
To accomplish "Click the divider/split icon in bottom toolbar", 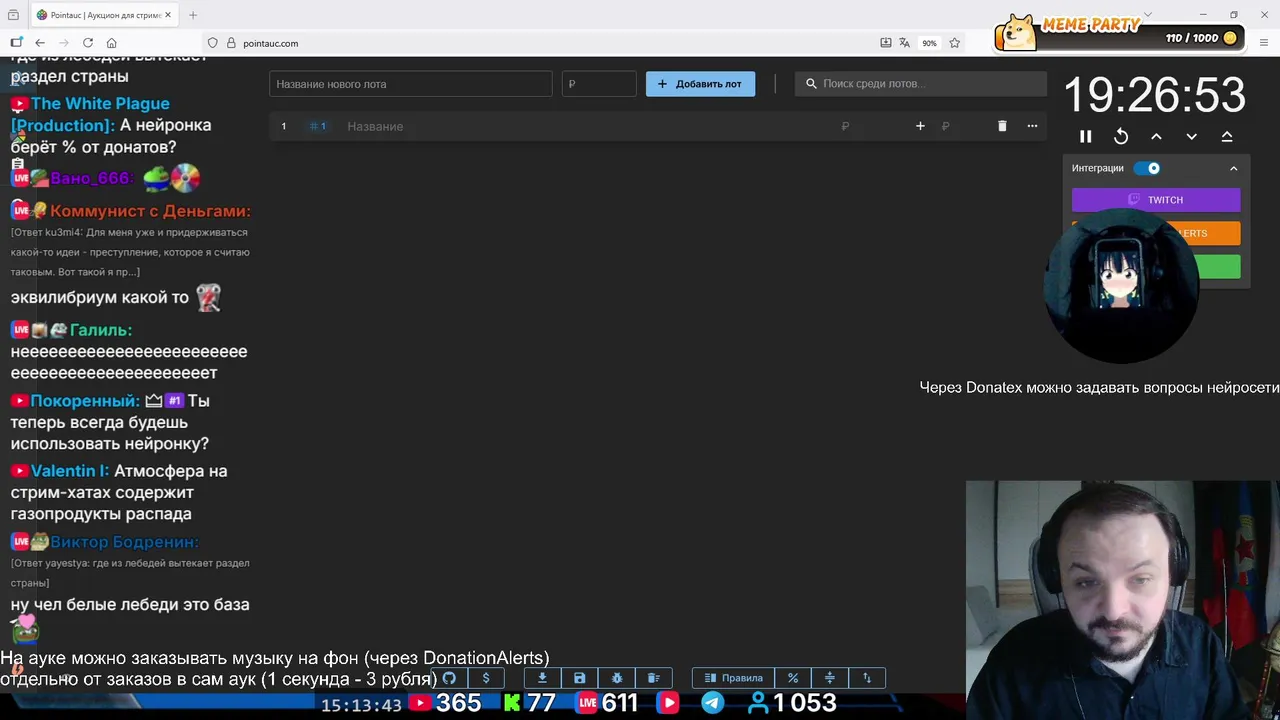I will pos(830,678).
